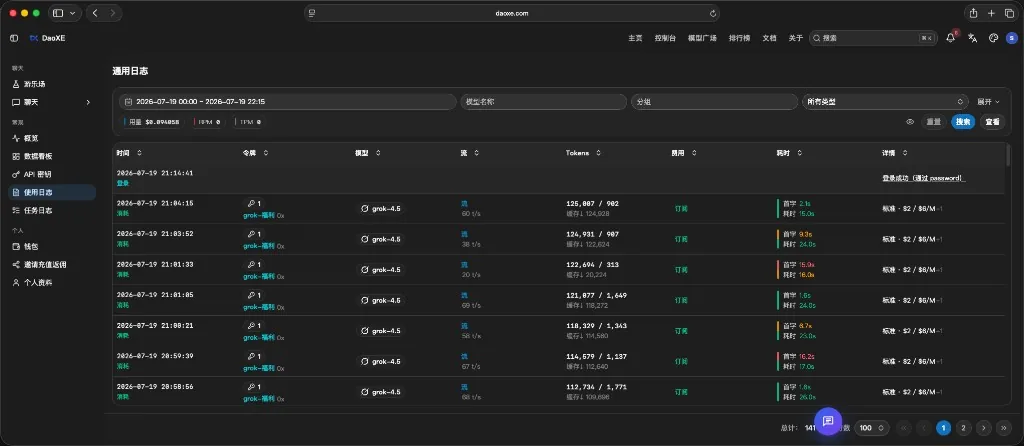The width and height of the screenshot is (1024, 446).
Task: Open 邀请充值返佣 page
Action: click(45, 264)
